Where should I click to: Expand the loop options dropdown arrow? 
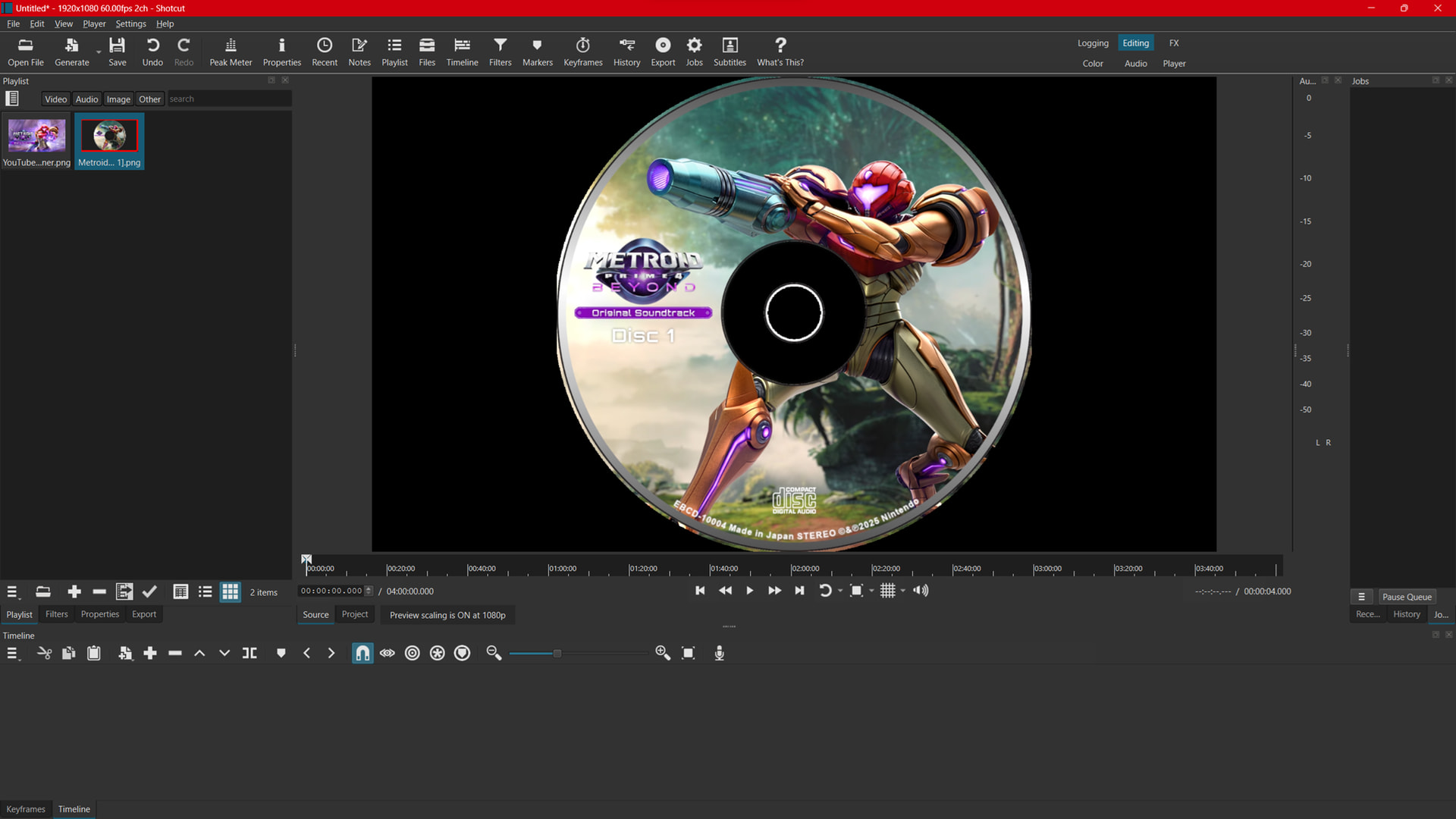pyautogui.click(x=840, y=591)
